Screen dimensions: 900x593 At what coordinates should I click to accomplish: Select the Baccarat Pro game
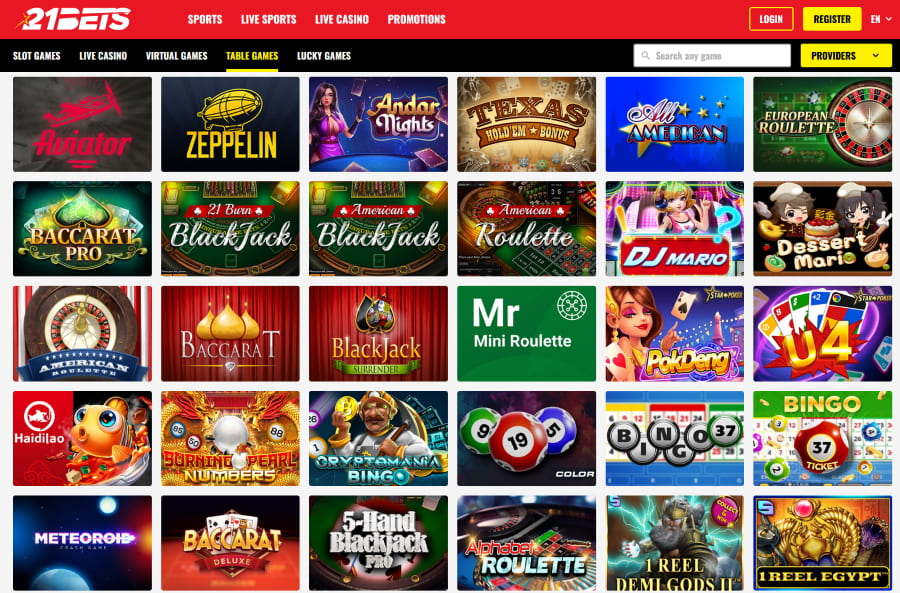(83, 229)
